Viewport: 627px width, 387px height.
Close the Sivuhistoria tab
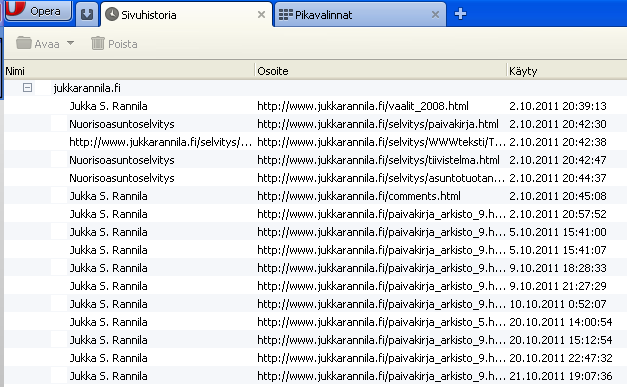pyautogui.click(x=261, y=15)
